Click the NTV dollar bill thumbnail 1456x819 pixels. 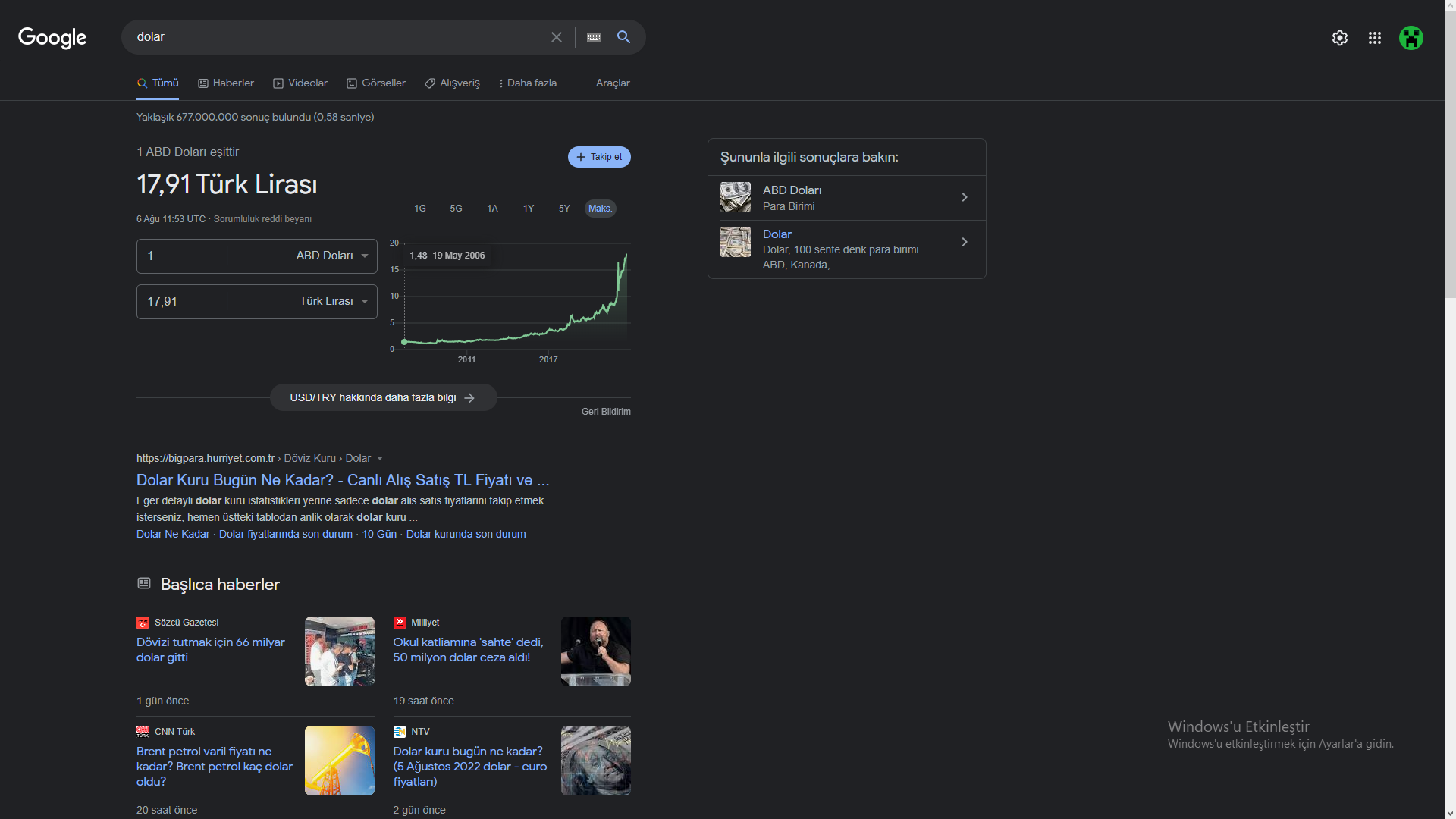(596, 761)
